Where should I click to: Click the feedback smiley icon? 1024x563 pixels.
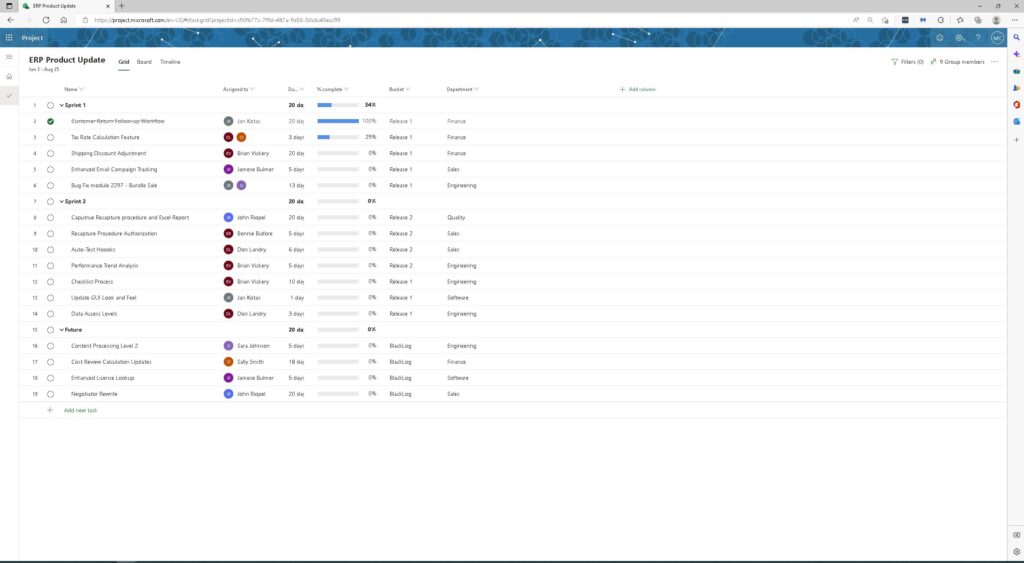click(939, 38)
